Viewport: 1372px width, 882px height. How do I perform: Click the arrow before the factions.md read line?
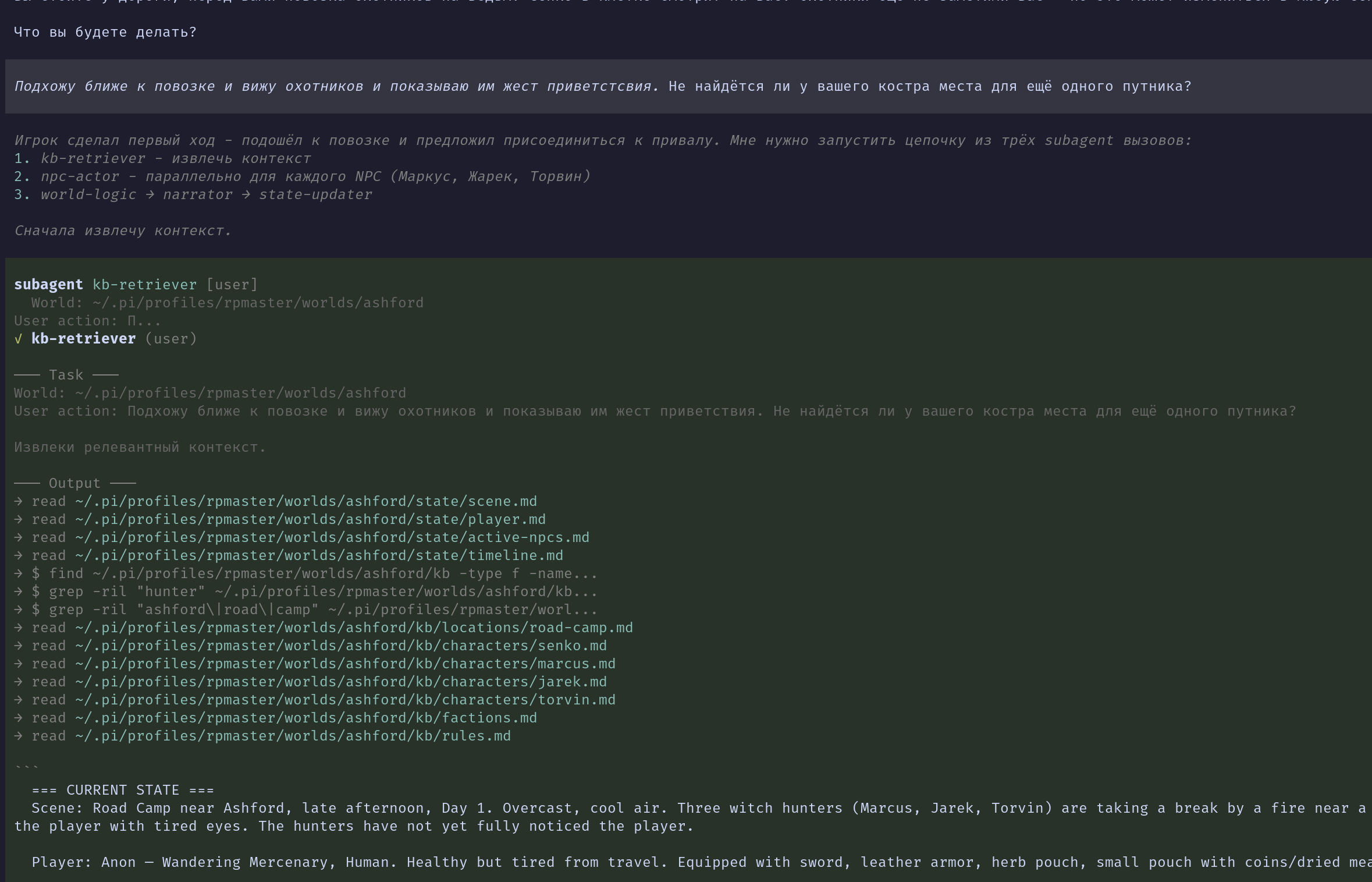(19, 718)
